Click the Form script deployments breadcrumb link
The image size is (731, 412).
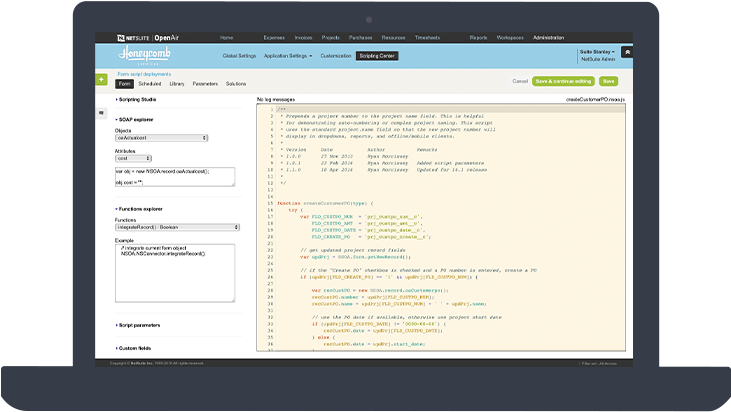pos(146,74)
